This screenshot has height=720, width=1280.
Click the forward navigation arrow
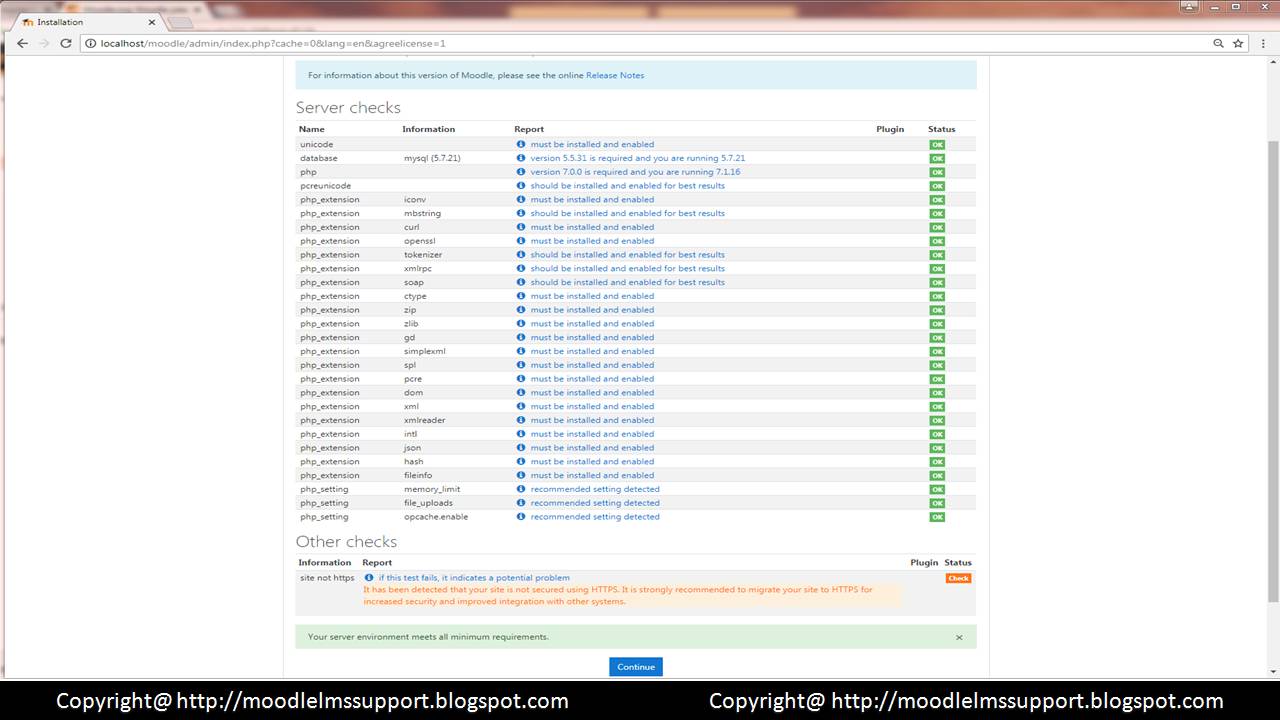click(44, 43)
